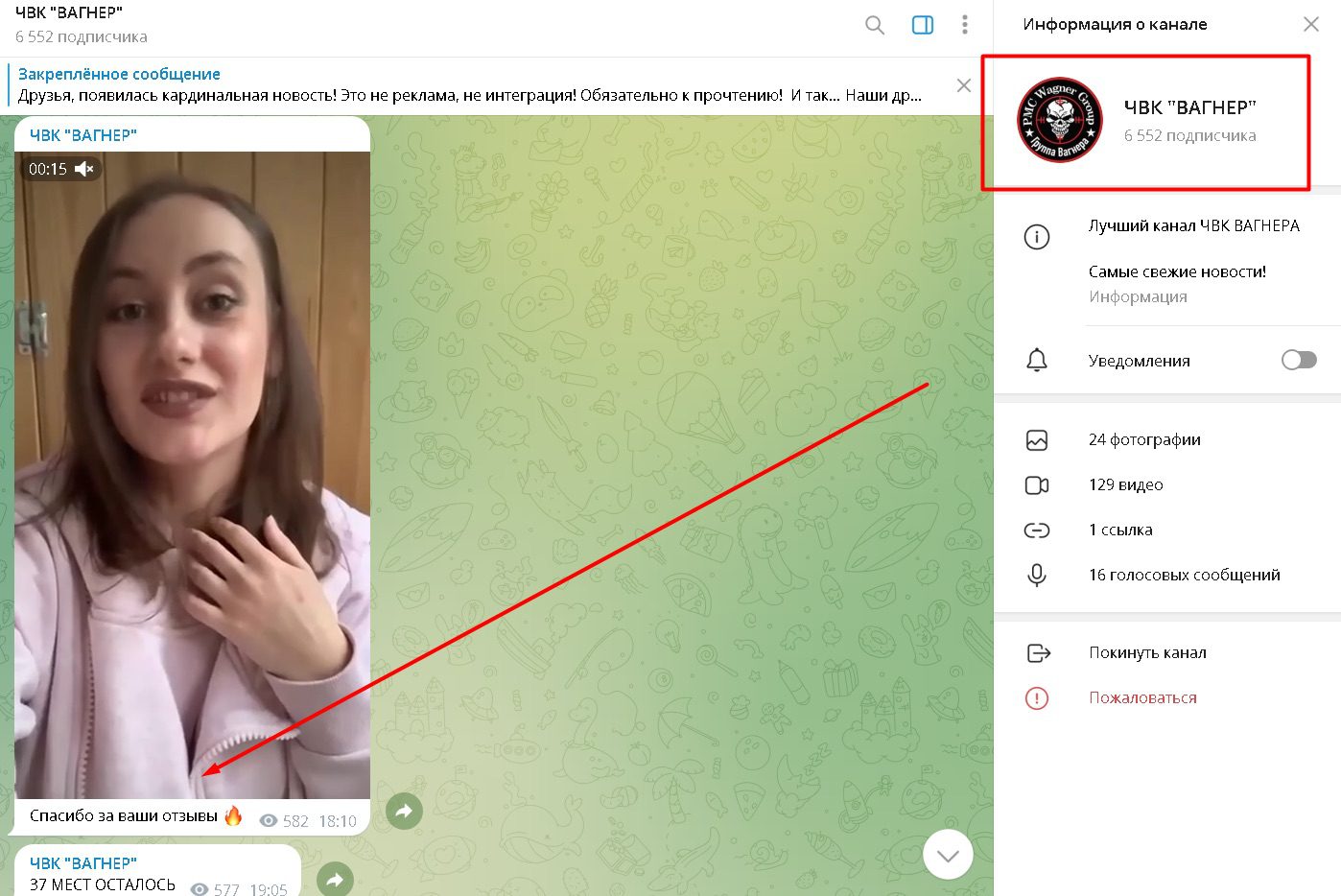Click 'Лучший канал ЧВК ВАГНЕРА' description
Screen dimensions: 1341x896
1194,225
